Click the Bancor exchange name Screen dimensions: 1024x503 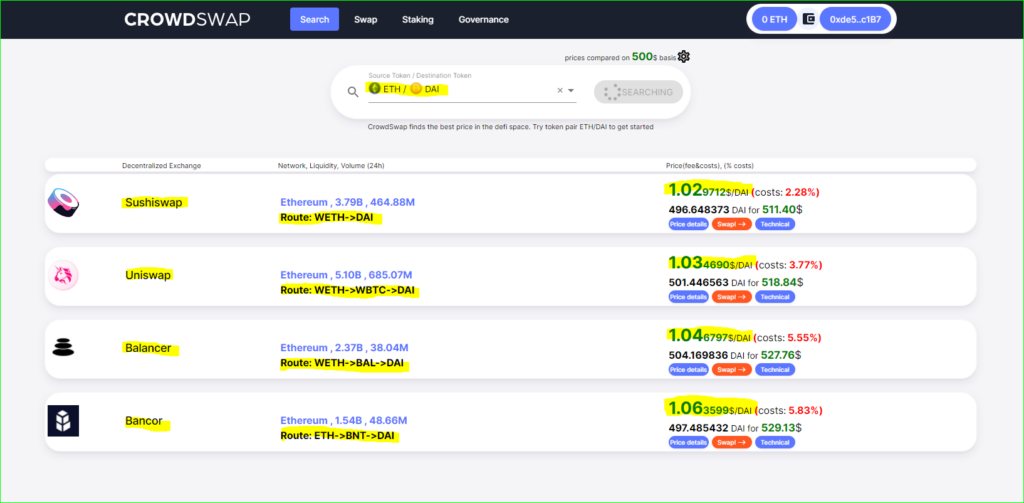tap(144, 421)
